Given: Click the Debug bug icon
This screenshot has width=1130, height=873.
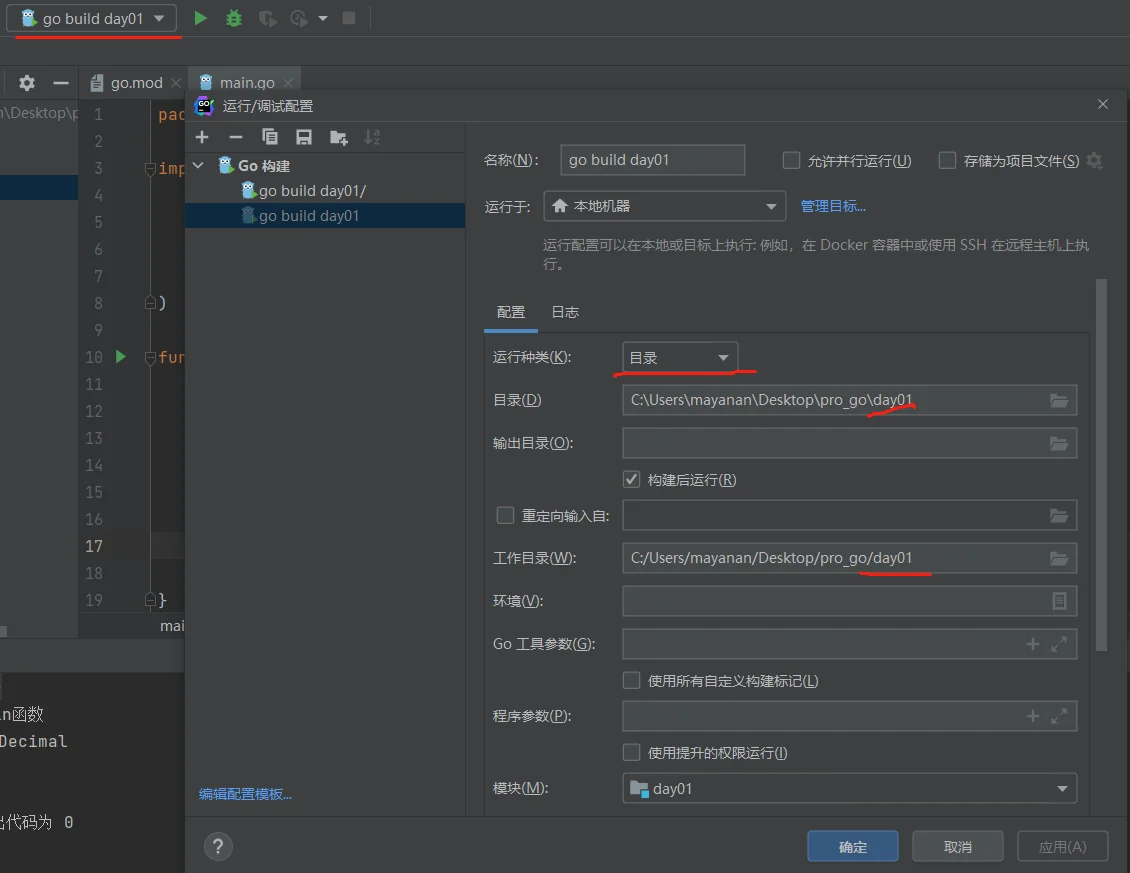Looking at the screenshot, I should click(x=234, y=18).
